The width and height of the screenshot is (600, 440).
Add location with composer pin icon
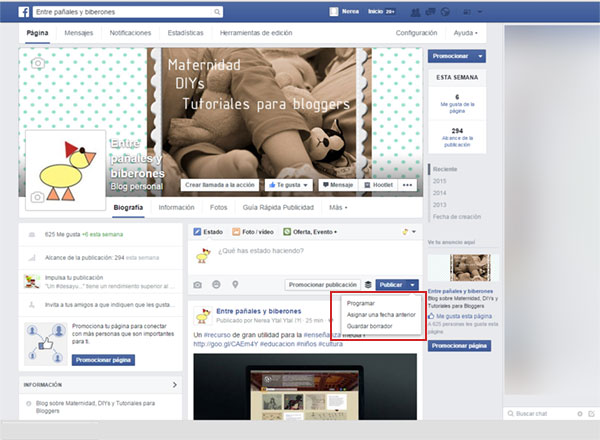pyautogui.click(x=235, y=284)
